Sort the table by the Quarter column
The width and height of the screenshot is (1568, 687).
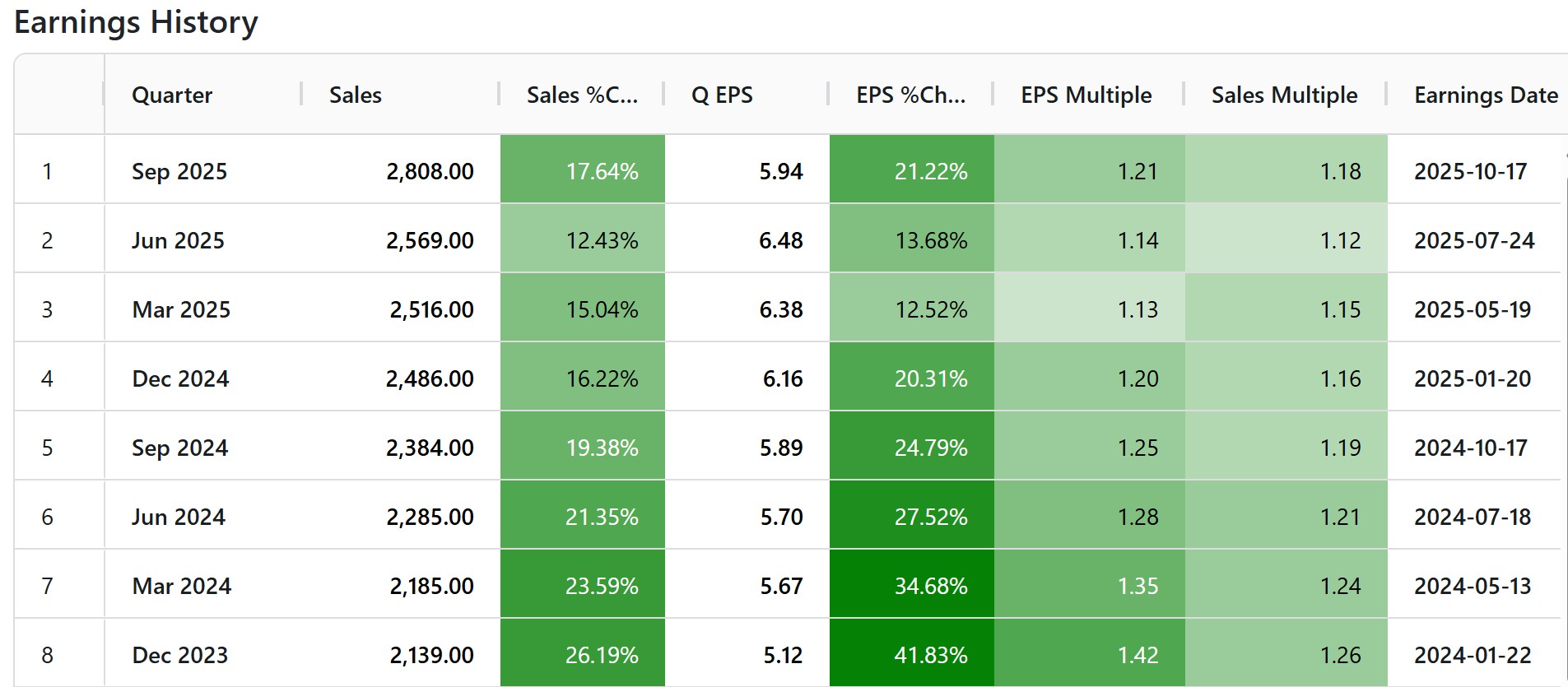pos(171,95)
